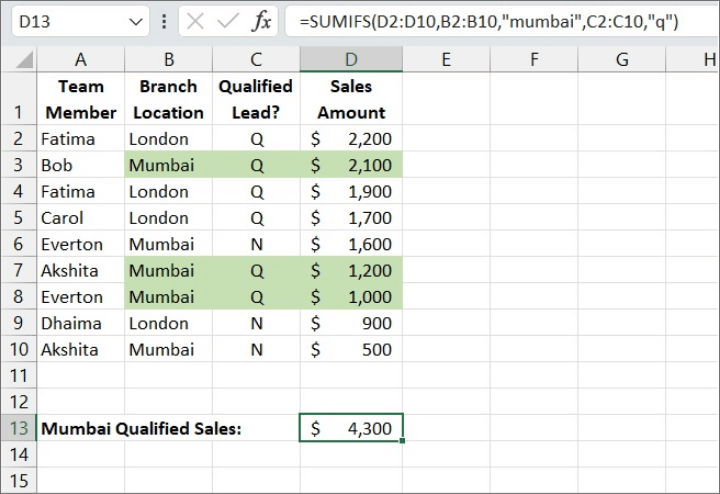
Task: Select cell D13 showing $4,300
Action: tap(351, 428)
